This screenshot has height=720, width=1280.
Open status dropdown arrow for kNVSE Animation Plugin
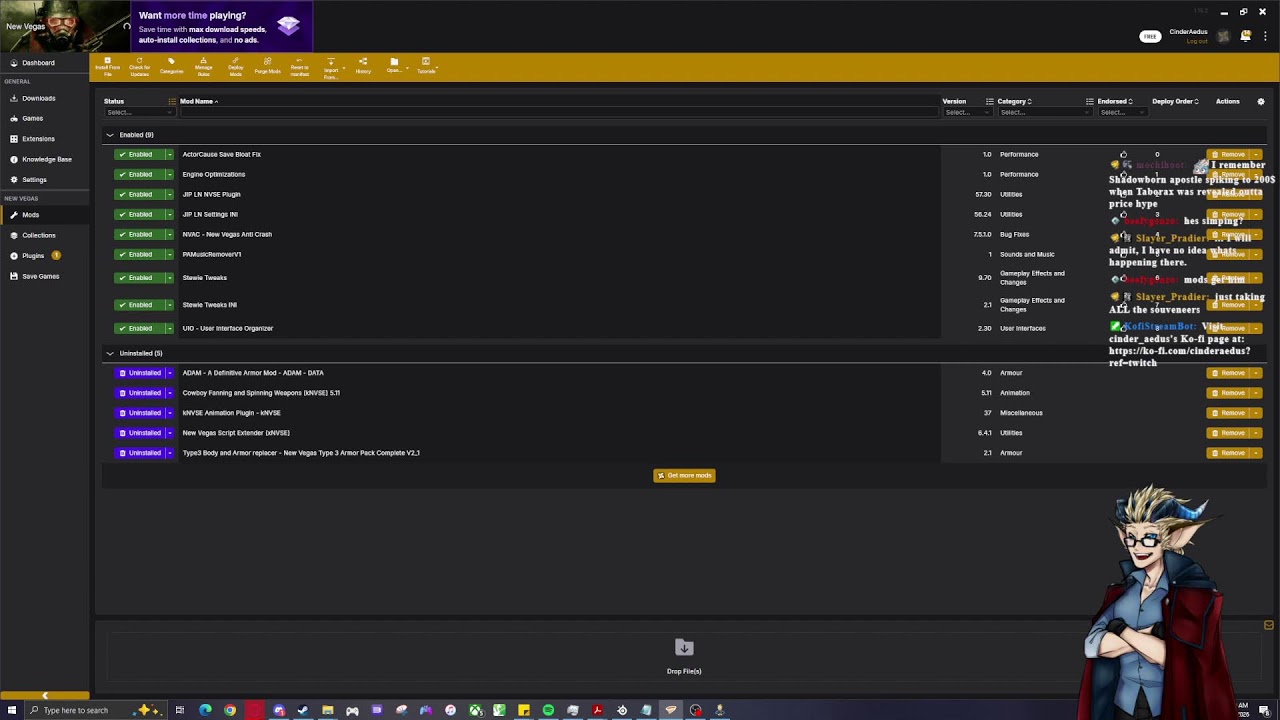pos(170,413)
